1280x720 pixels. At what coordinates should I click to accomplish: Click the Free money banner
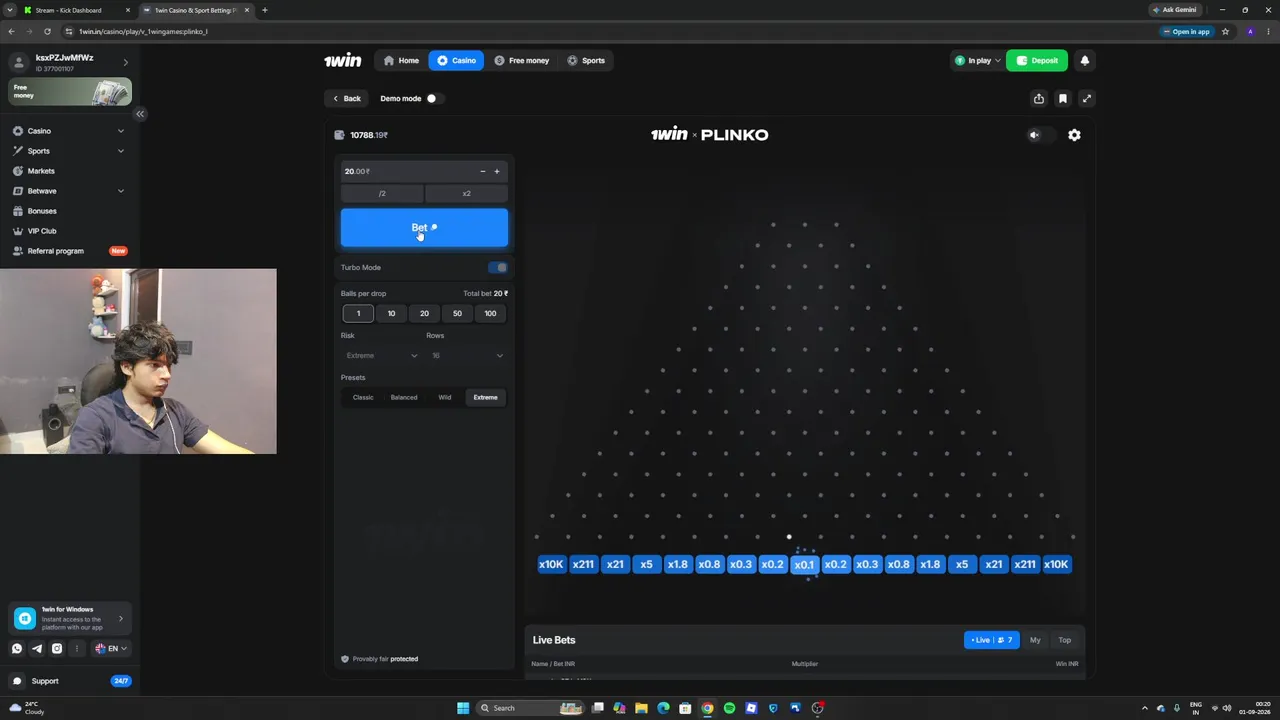pyautogui.click(x=70, y=92)
